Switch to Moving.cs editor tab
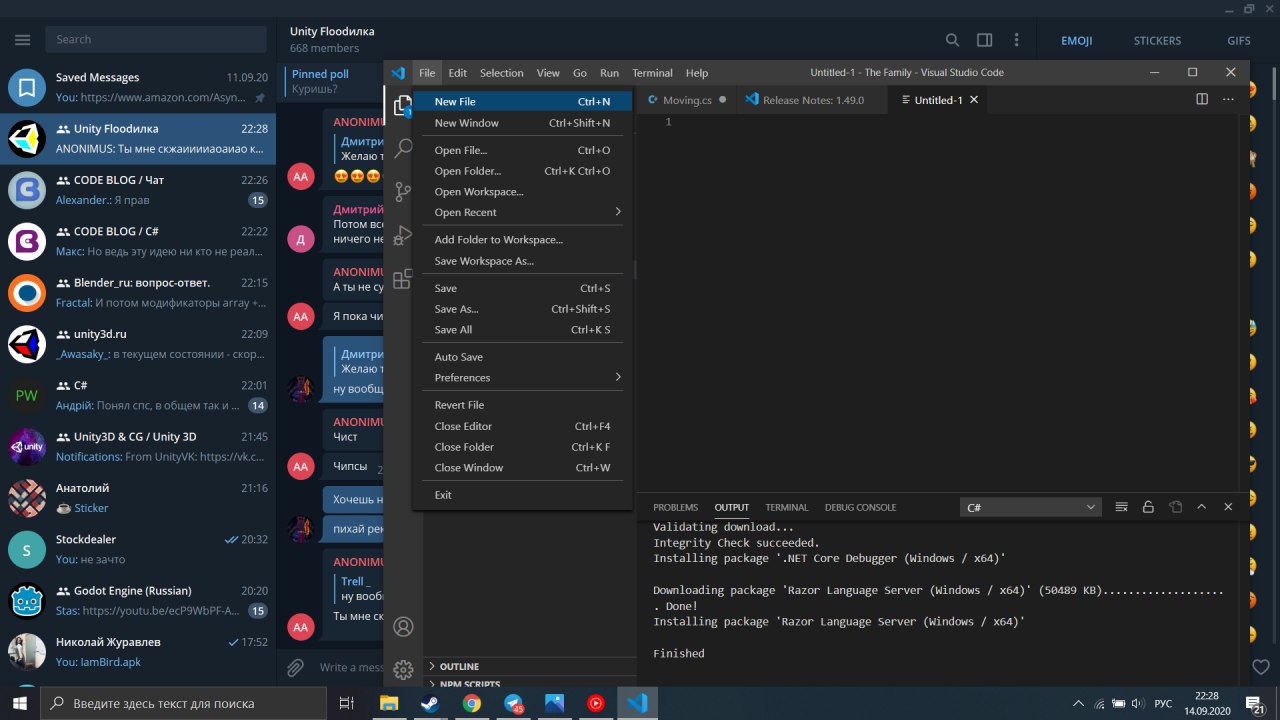Image resolution: width=1280 pixels, height=720 pixels. tap(686, 100)
